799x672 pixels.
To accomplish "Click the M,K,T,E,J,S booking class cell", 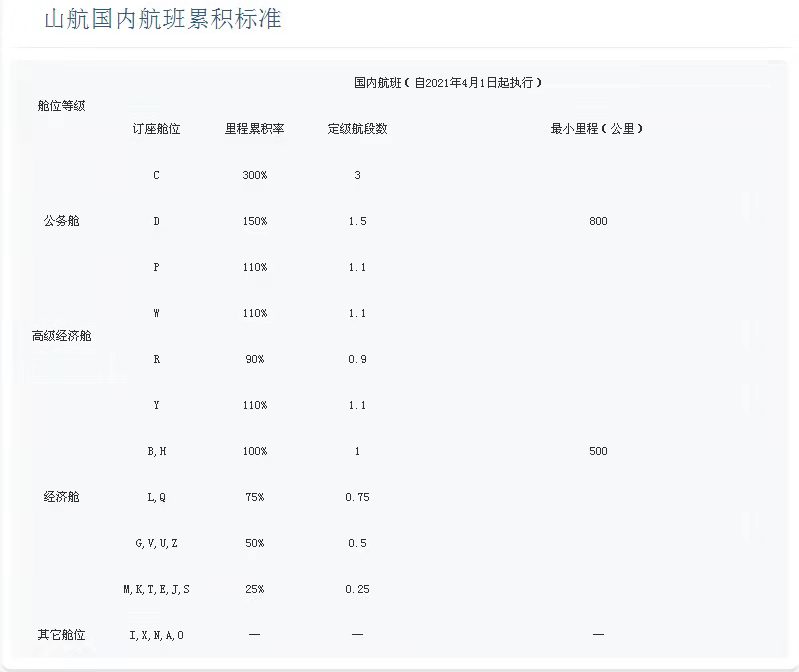I will tap(156, 589).
